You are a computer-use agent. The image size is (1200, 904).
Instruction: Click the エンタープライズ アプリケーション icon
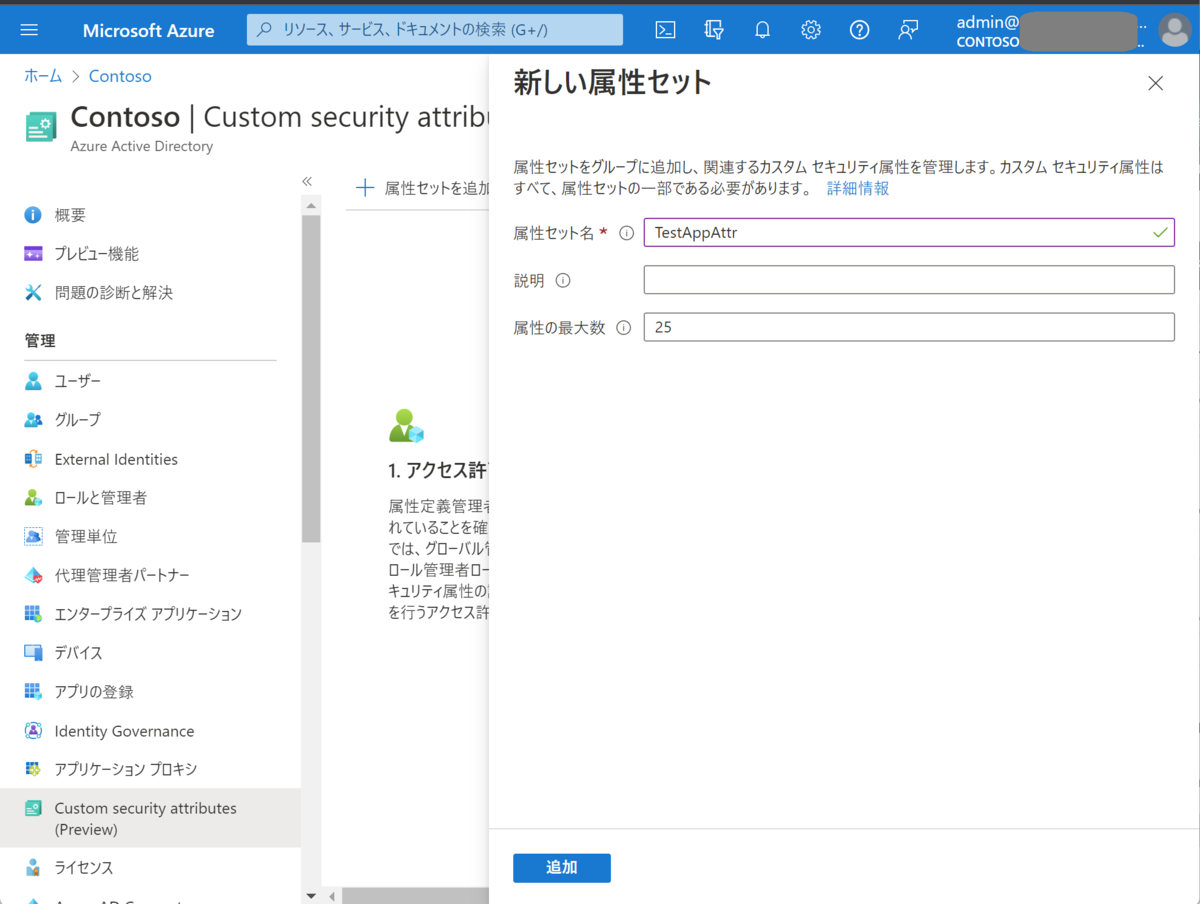[34, 614]
